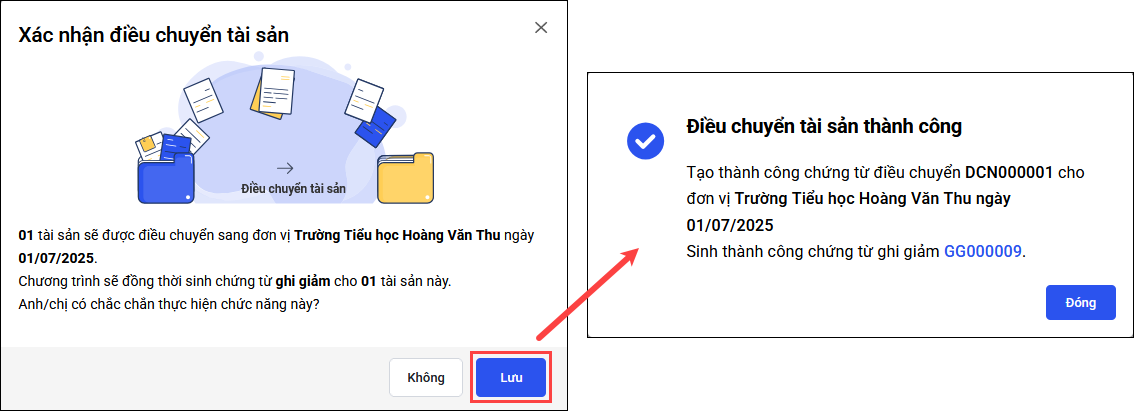This screenshot has width=1134, height=411.
Task: Click the Trường Tiểu học name in confirm dialog
Action: (x=398, y=237)
